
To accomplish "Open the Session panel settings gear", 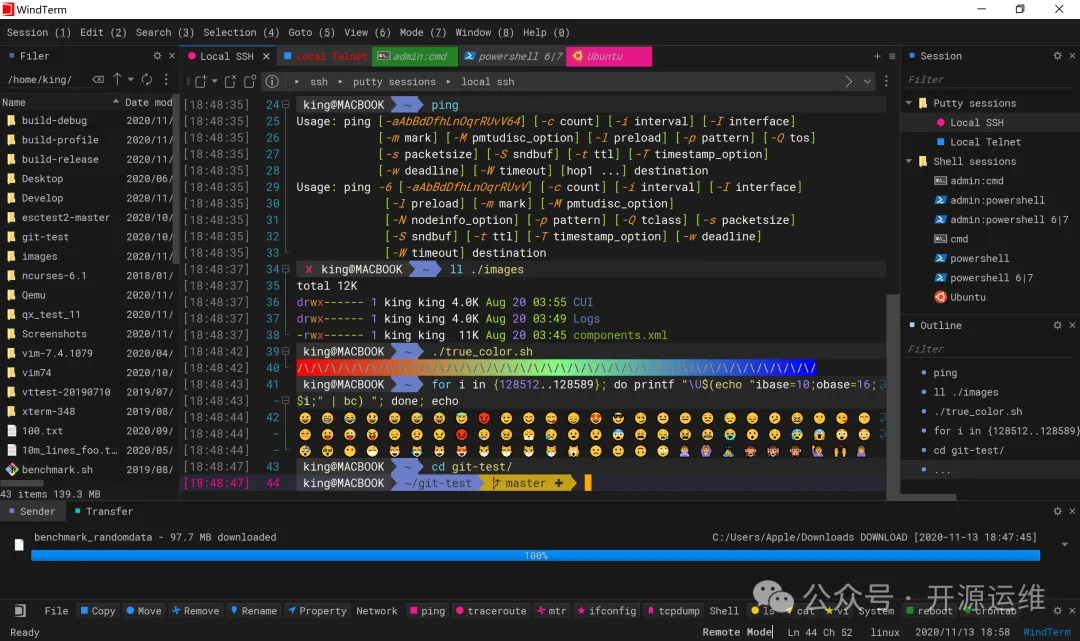I will (x=1057, y=56).
